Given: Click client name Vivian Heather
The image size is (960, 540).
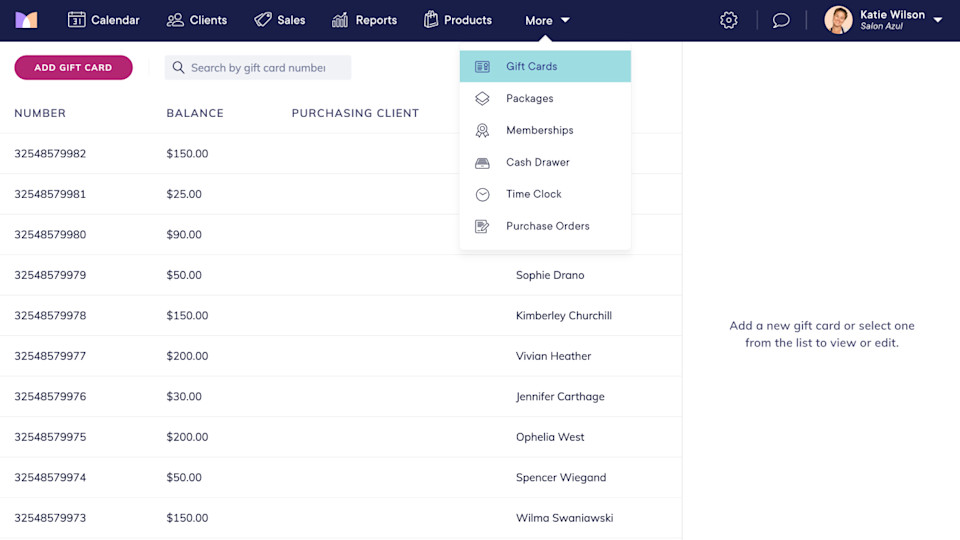Looking at the screenshot, I should click(553, 356).
